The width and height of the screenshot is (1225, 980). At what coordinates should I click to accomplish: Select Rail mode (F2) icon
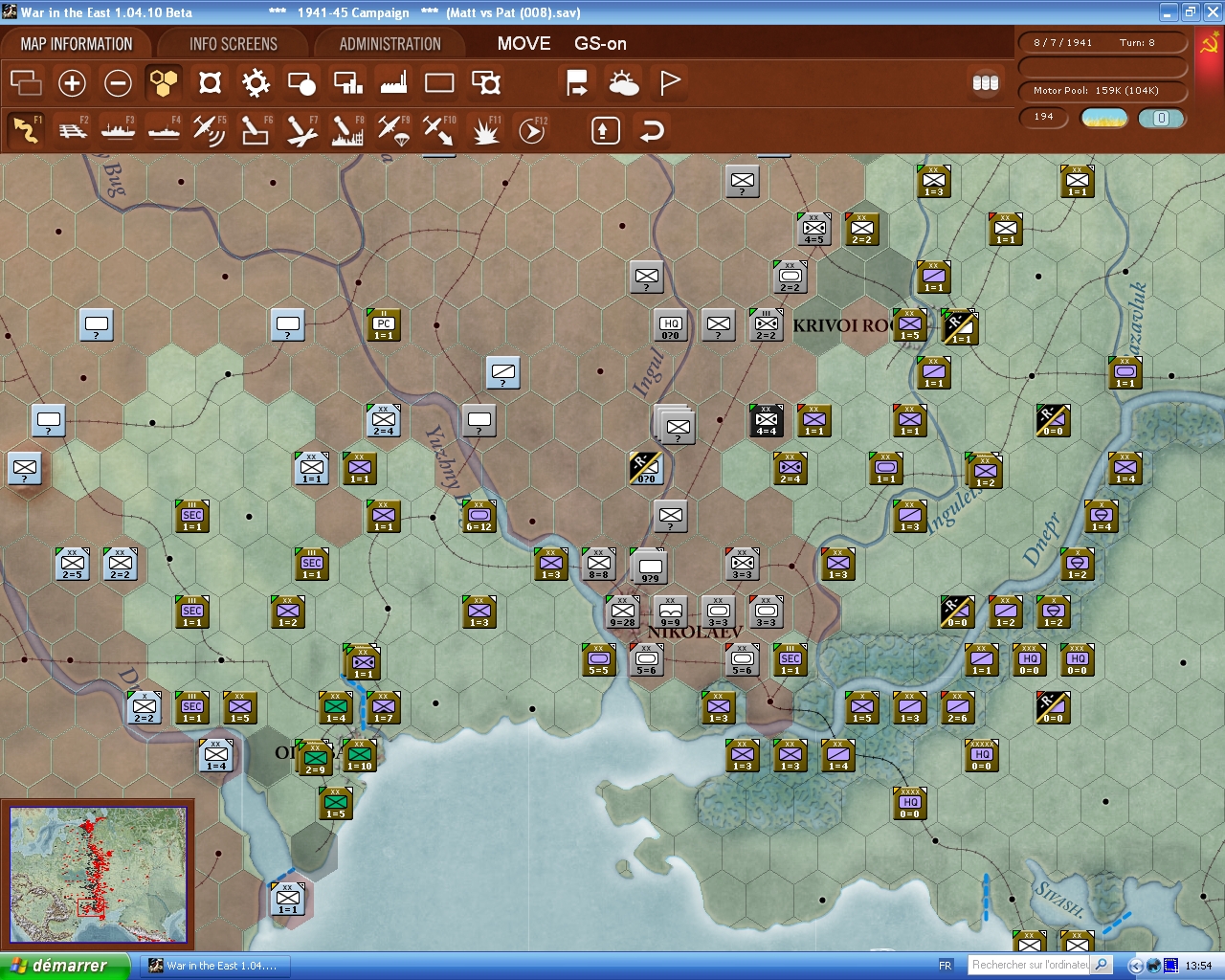[73, 130]
